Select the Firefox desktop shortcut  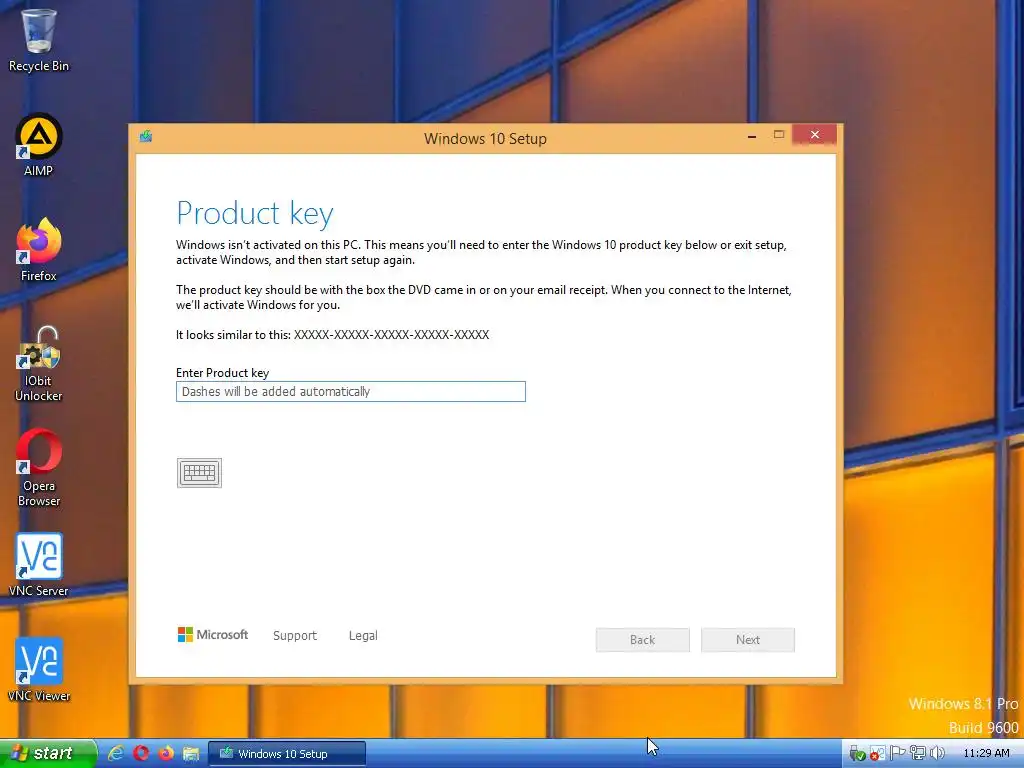[39, 250]
